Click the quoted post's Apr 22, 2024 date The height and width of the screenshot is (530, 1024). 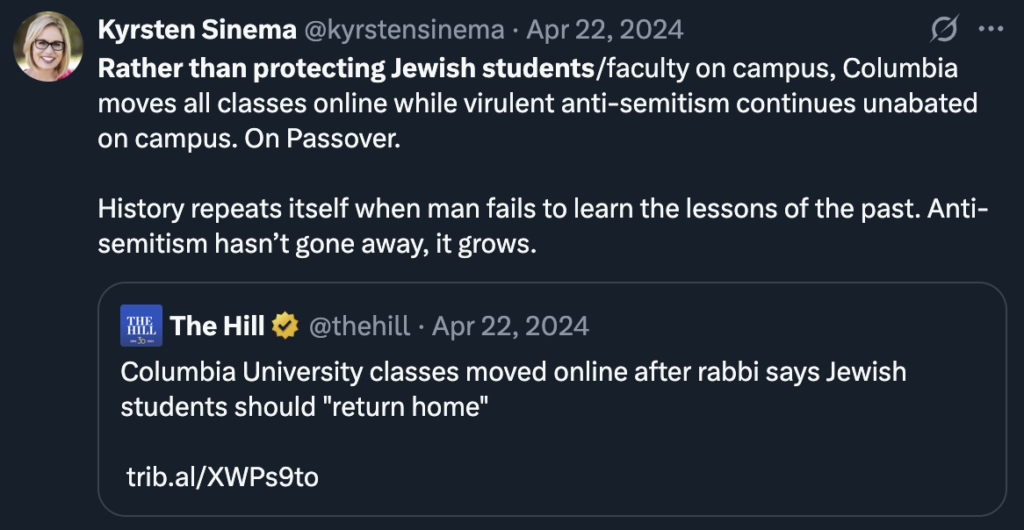click(x=511, y=326)
